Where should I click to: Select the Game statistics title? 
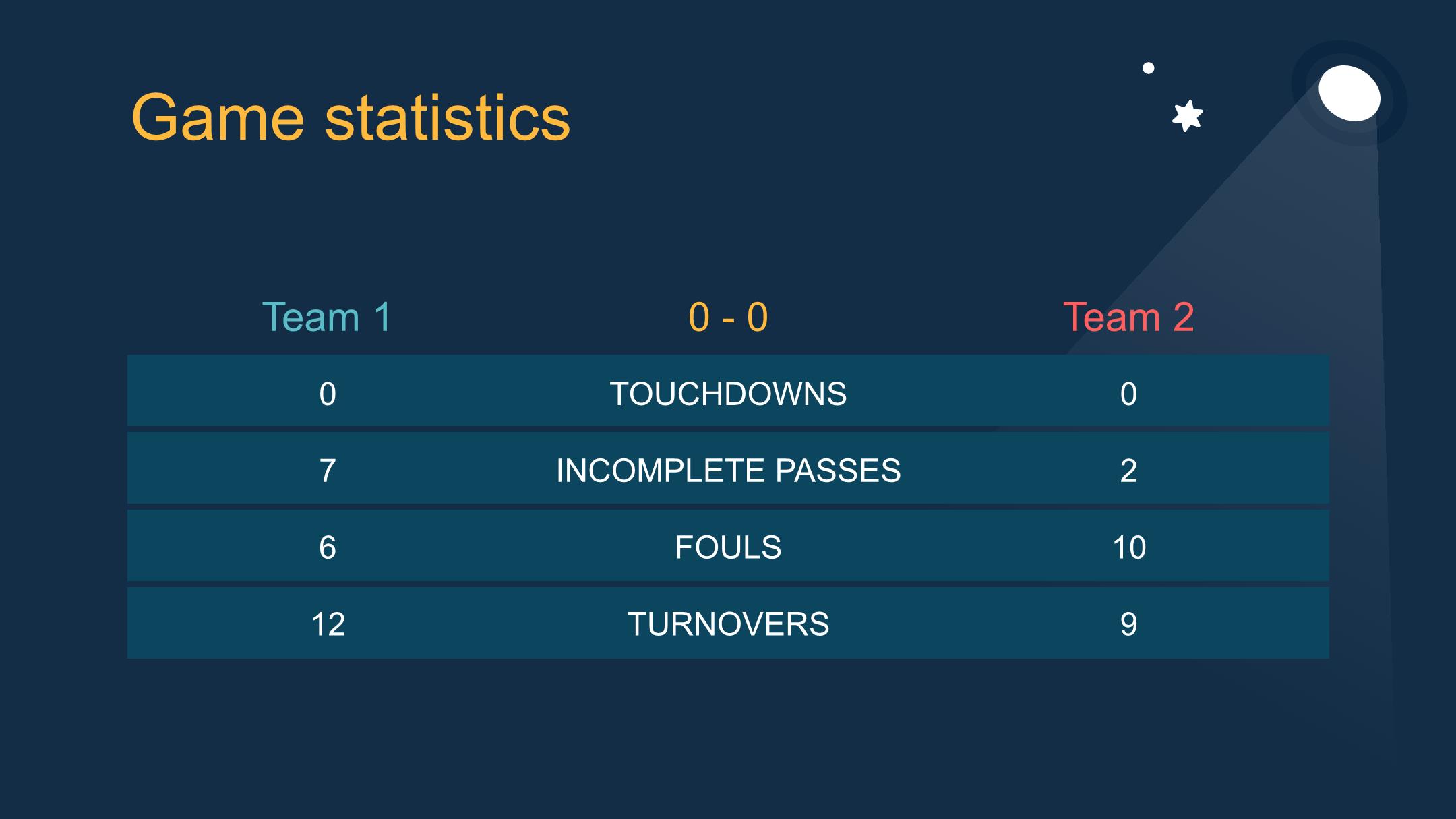(351, 118)
